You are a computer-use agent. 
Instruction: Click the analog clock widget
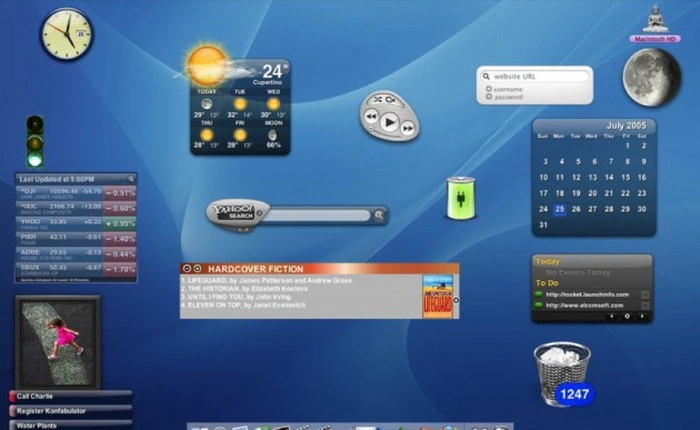[x=67, y=34]
